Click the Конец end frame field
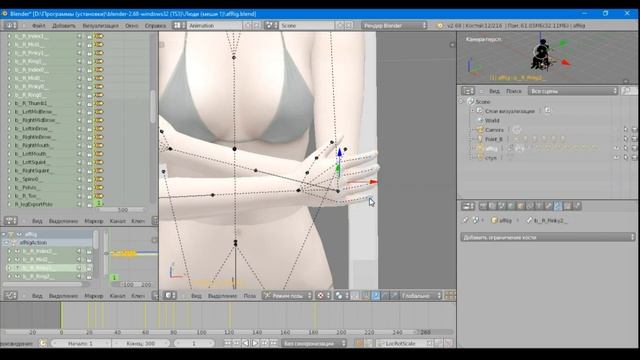This screenshot has width=640, height=360. point(141,344)
